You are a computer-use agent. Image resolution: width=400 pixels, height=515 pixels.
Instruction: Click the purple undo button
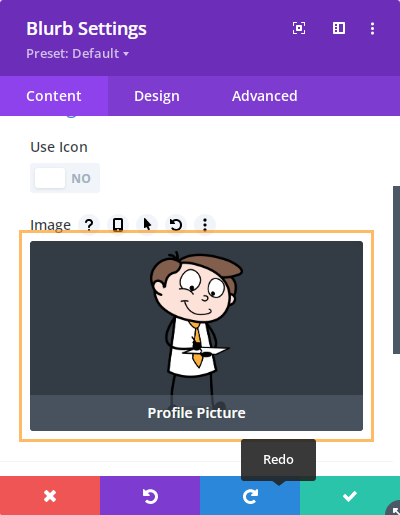coord(150,496)
